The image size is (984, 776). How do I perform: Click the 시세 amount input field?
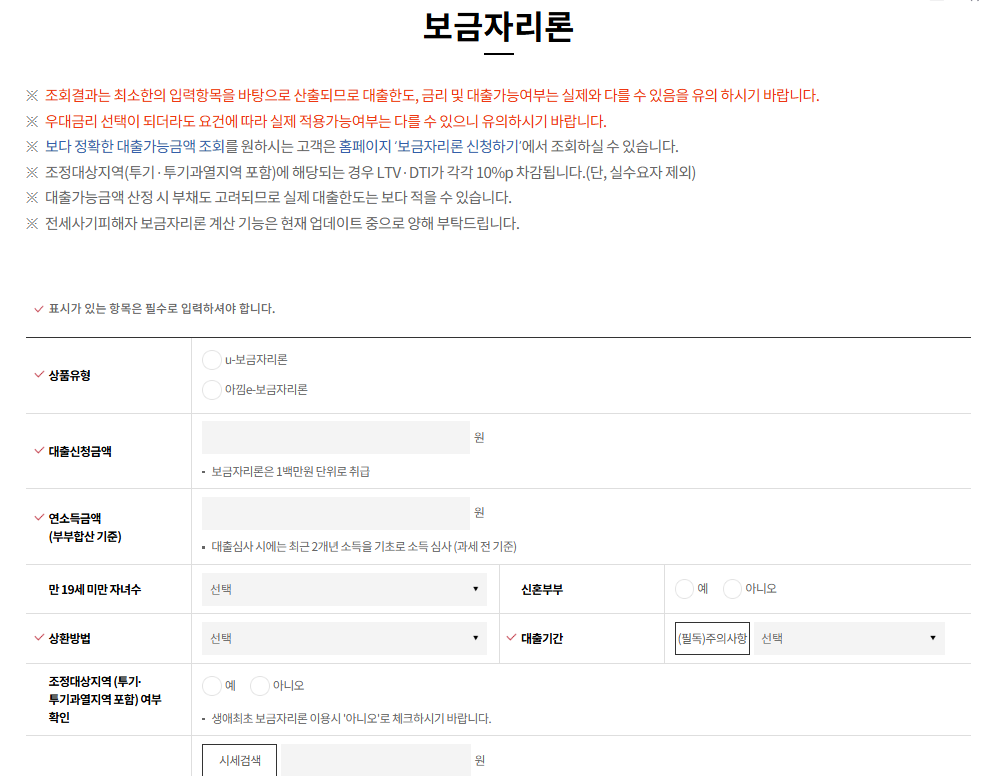coord(375,760)
